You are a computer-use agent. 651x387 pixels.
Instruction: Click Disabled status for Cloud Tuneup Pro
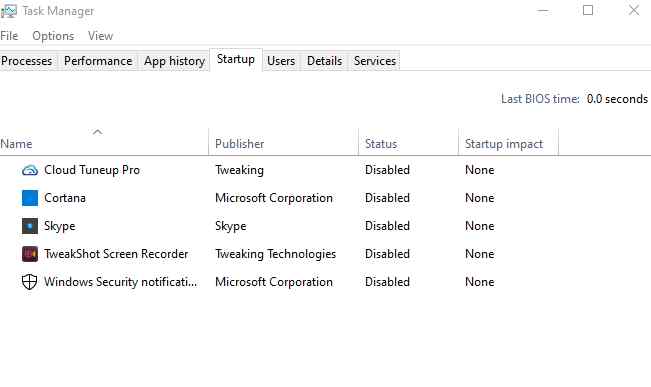387,170
